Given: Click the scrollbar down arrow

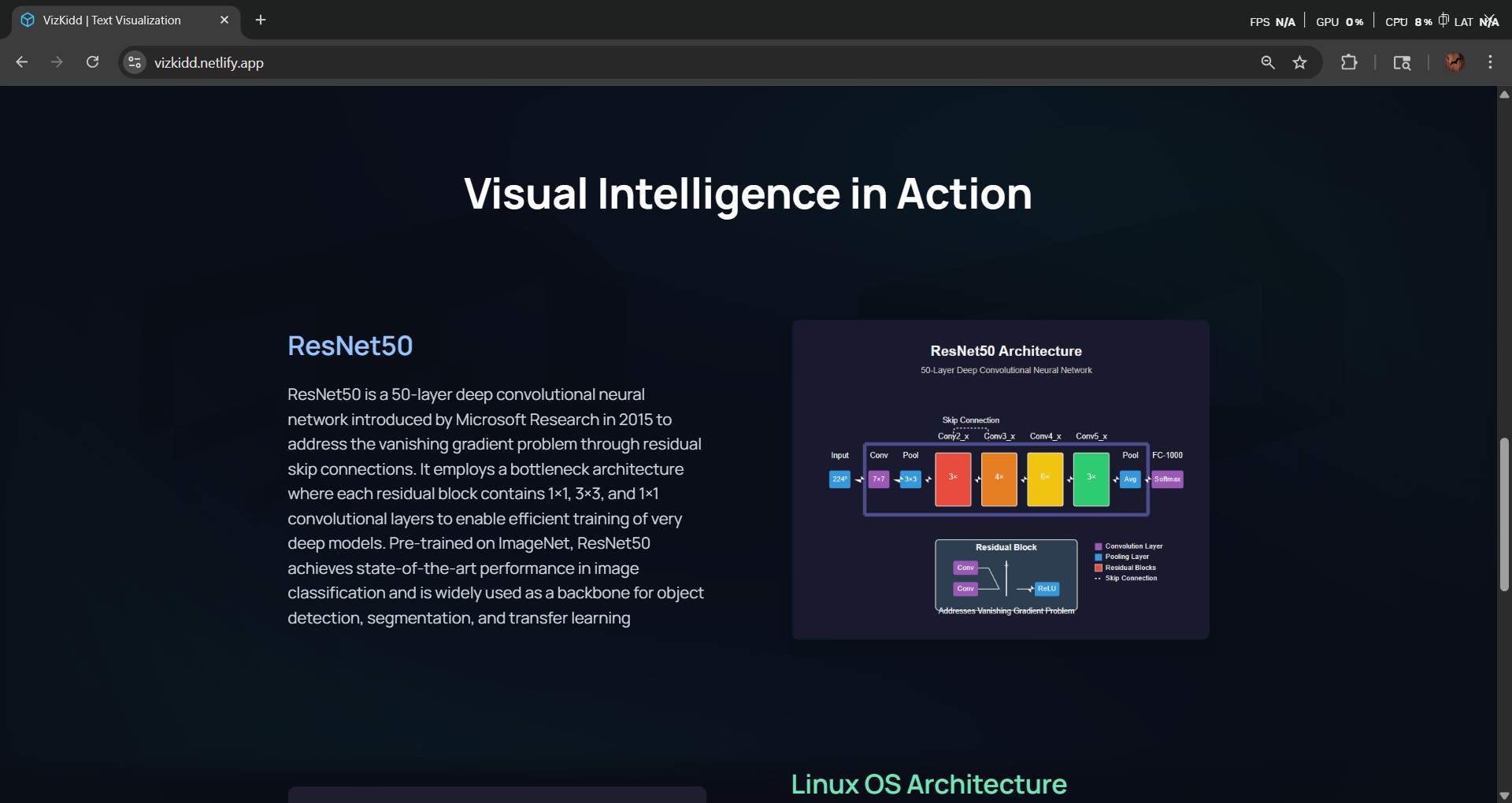Looking at the screenshot, I should [x=1504, y=795].
